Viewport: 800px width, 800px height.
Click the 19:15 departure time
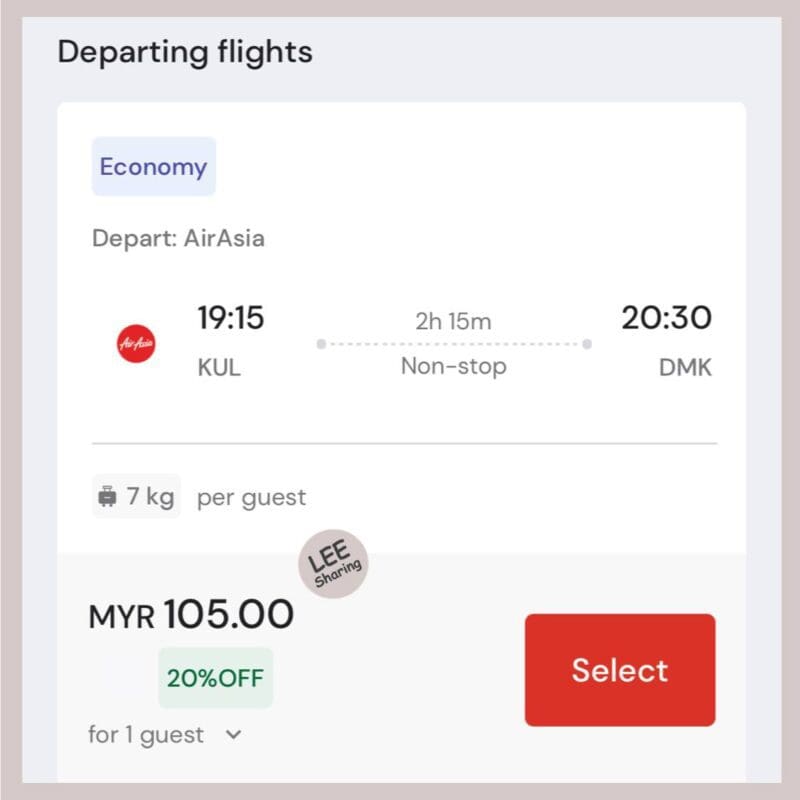[231, 317]
